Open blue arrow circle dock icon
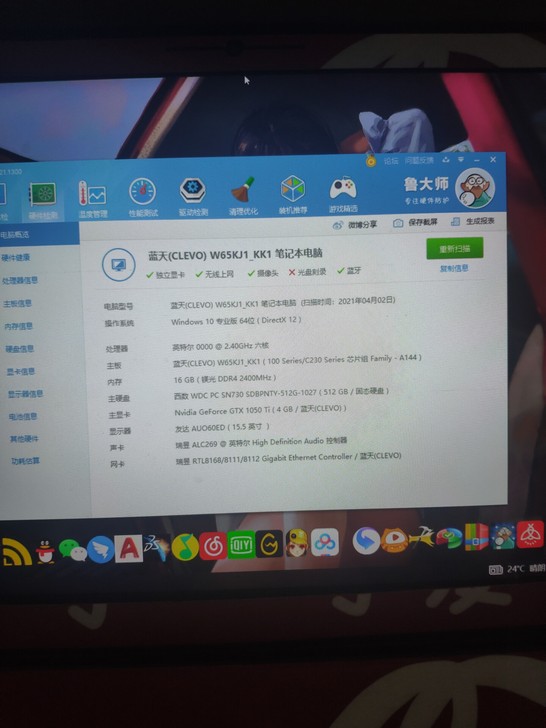Viewport: 546px width, 728px height. click(x=366, y=540)
